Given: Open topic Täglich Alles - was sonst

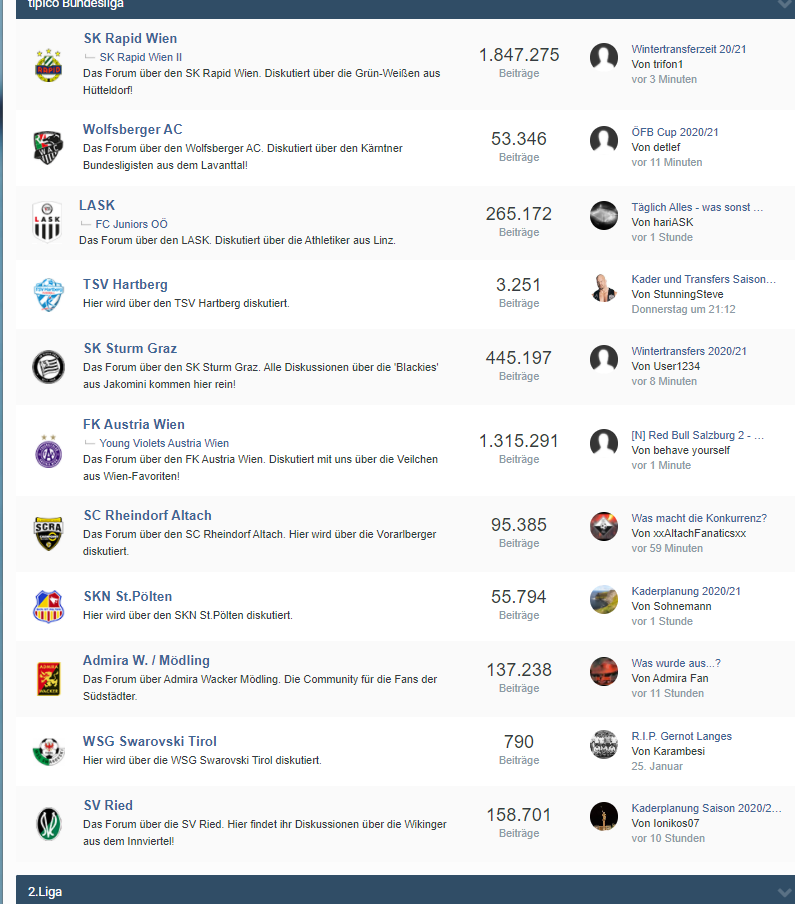Looking at the screenshot, I should pos(697,207).
